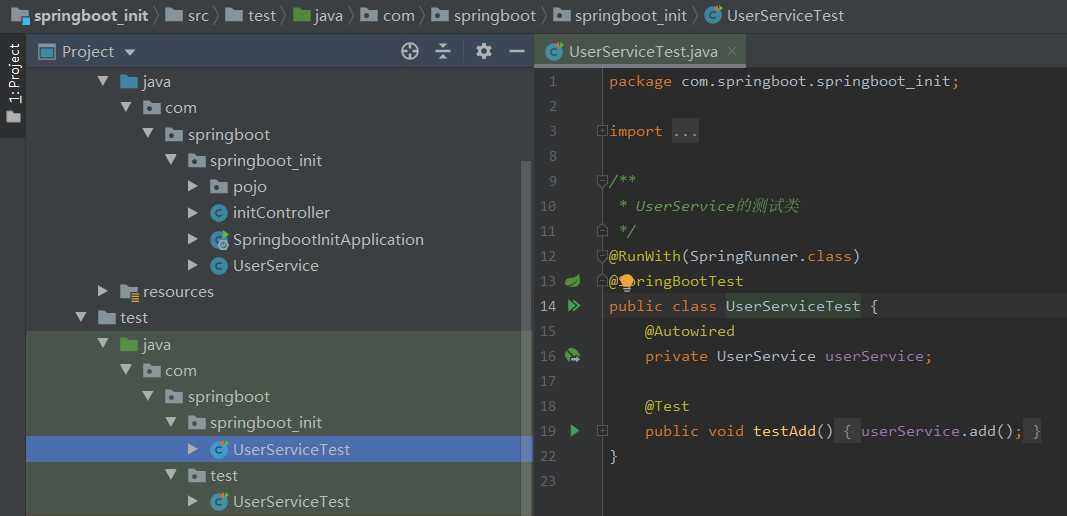The width and height of the screenshot is (1067, 516).
Task: Click the pojo package folder icon
Action: (x=218, y=187)
